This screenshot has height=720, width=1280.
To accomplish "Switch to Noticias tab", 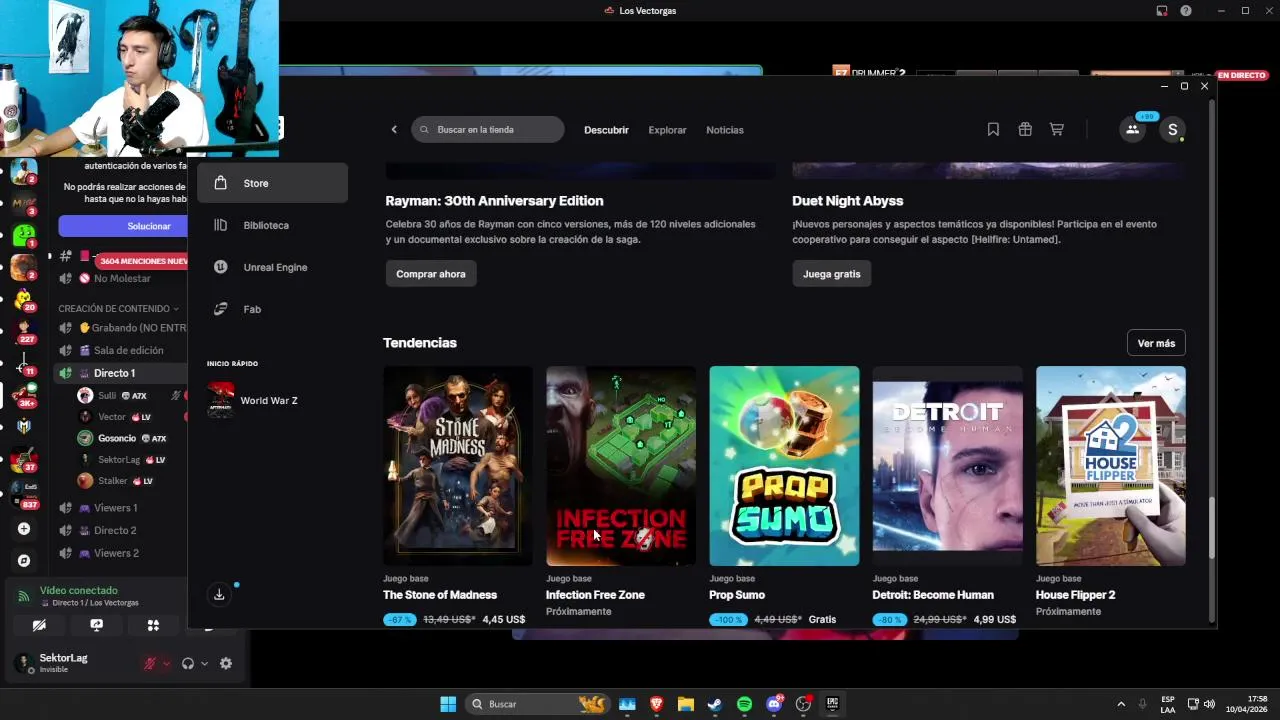I will (x=725, y=130).
